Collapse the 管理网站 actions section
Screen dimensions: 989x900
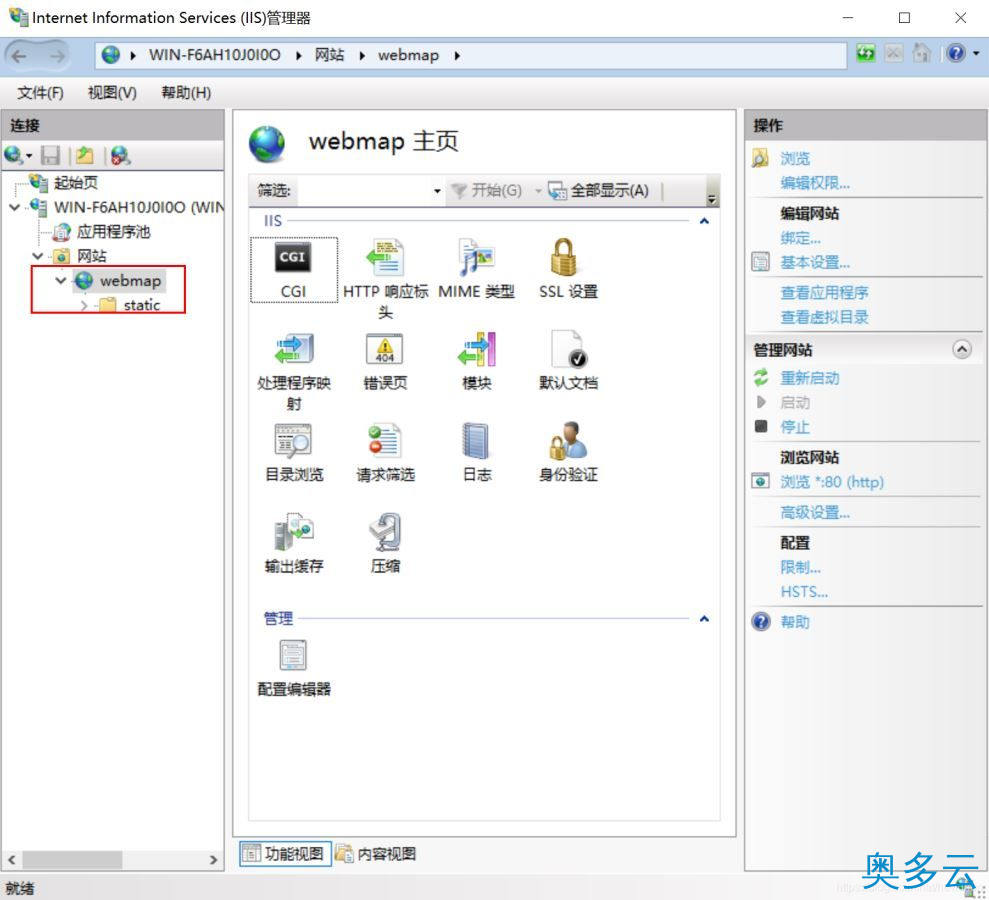(x=962, y=349)
